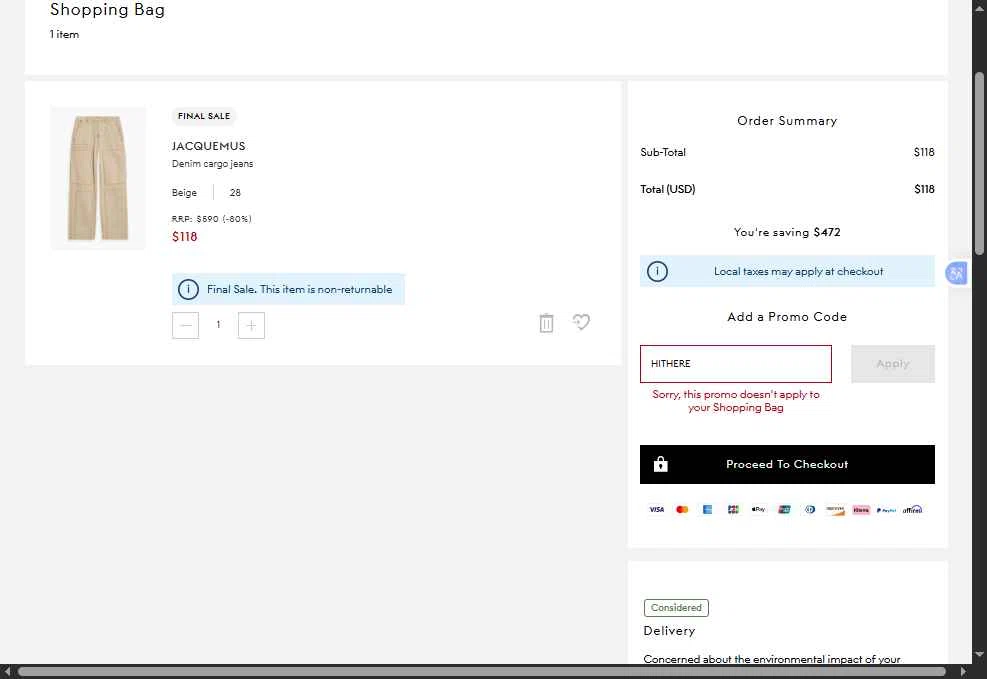Screen dimensions: 987x679
Task: Click the Total (USD) label
Action: (x=668, y=189)
